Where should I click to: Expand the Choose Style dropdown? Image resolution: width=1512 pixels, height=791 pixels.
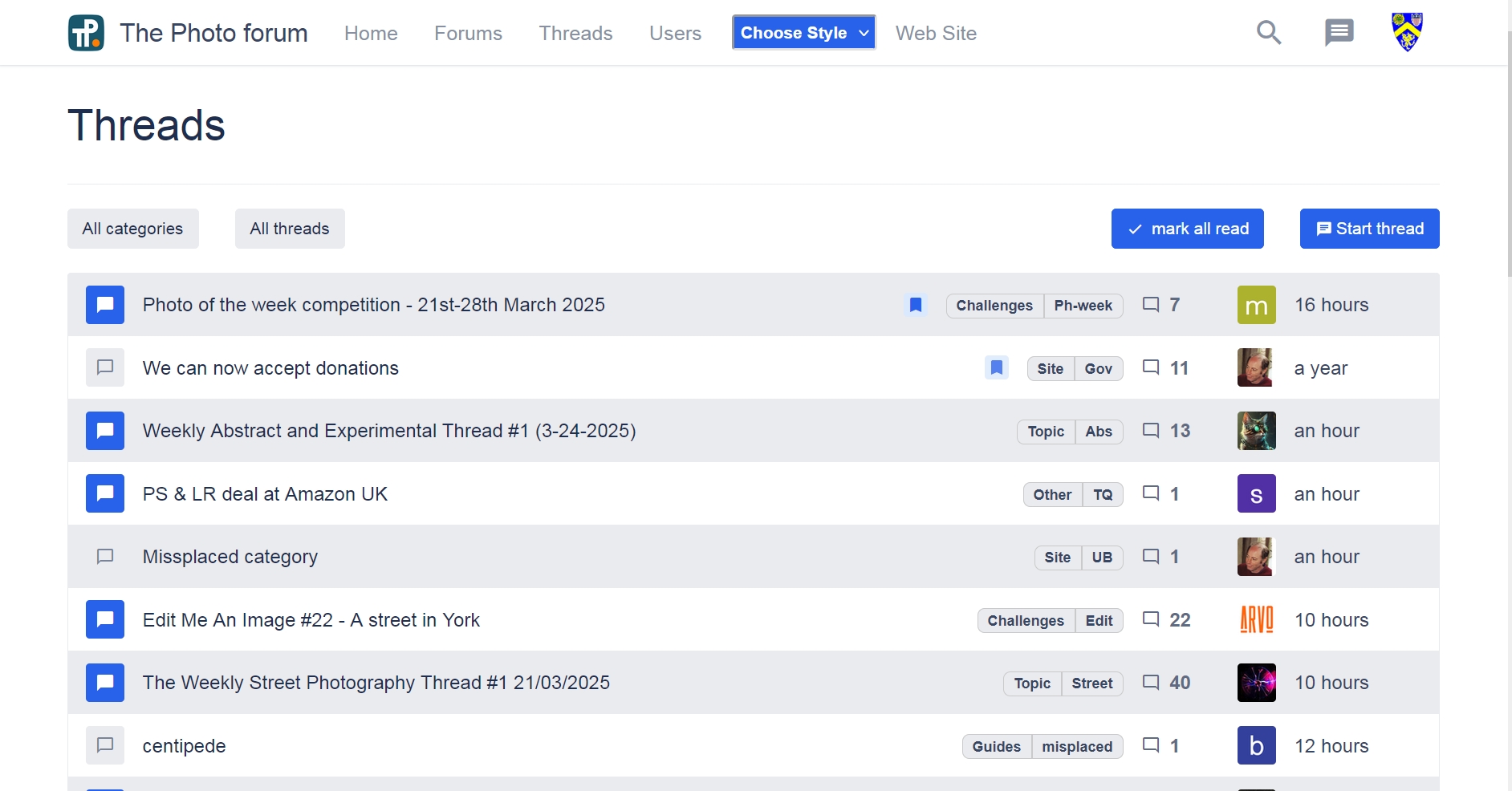click(803, 33)
